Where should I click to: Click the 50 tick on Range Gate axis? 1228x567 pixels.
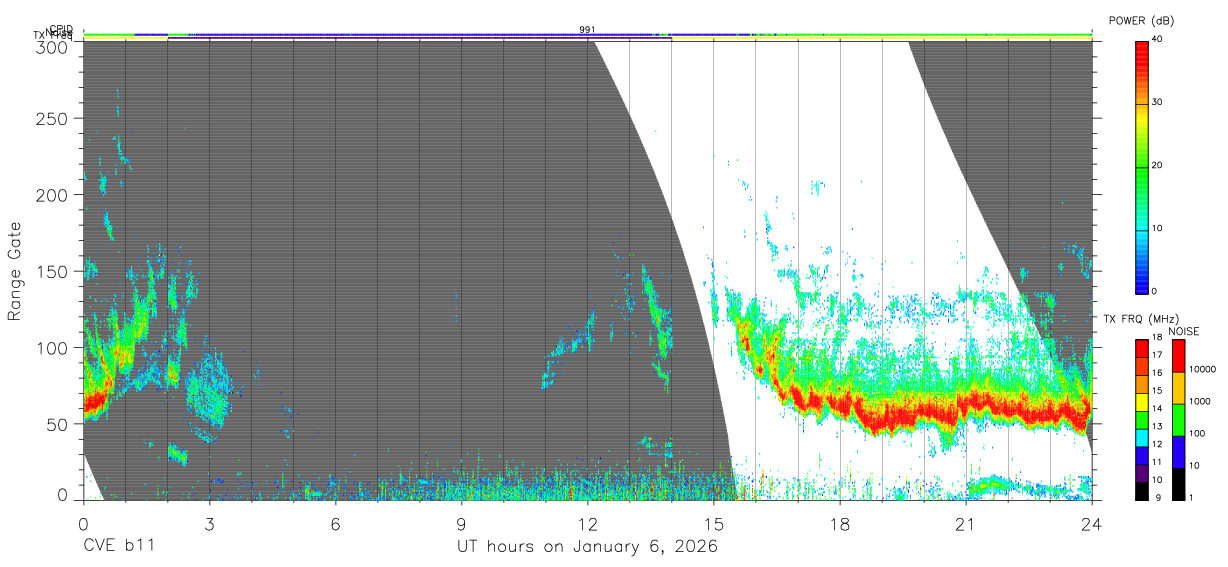(57, 424)
